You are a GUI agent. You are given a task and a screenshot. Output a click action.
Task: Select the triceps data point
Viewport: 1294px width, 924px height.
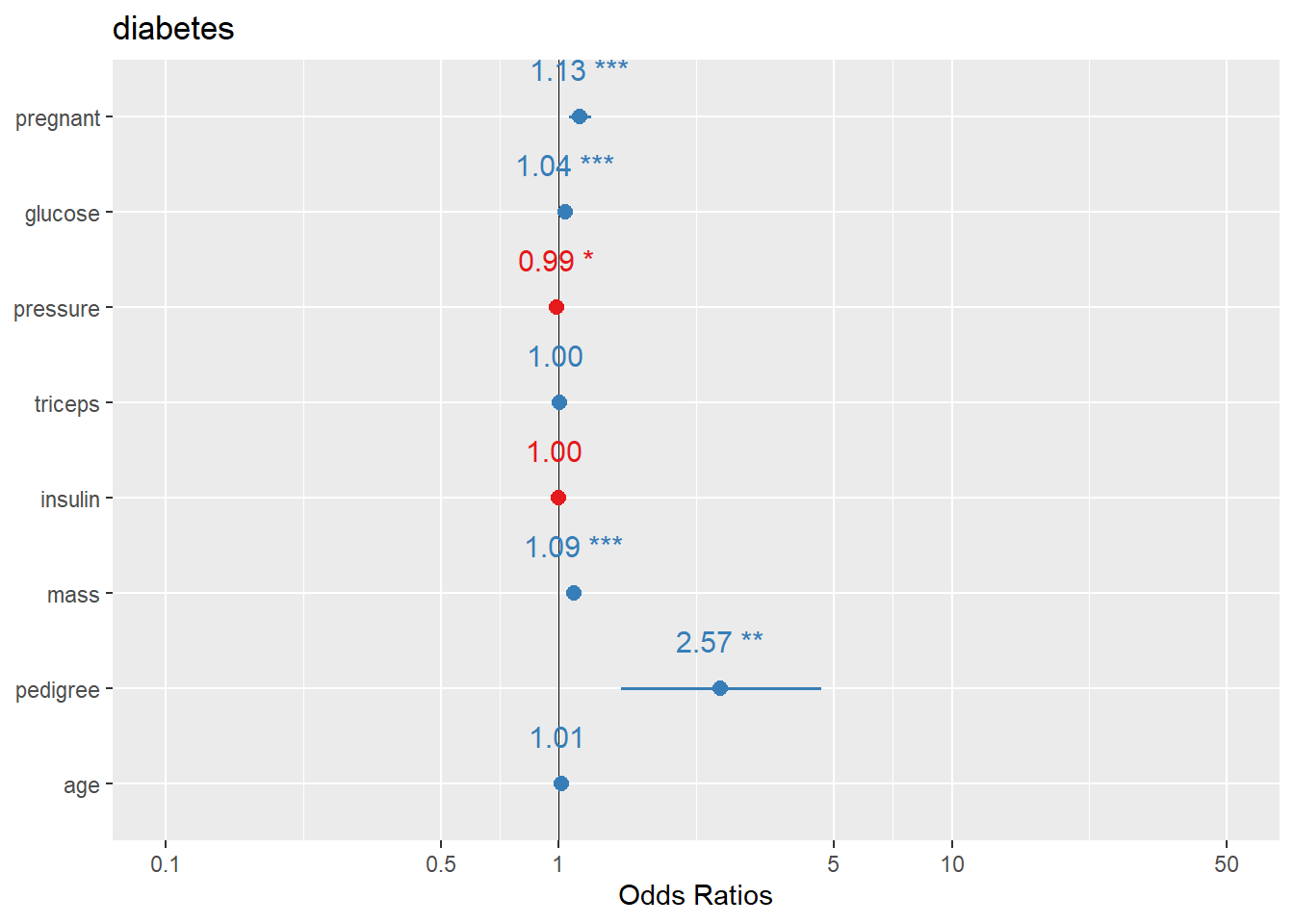click(559, 402)
